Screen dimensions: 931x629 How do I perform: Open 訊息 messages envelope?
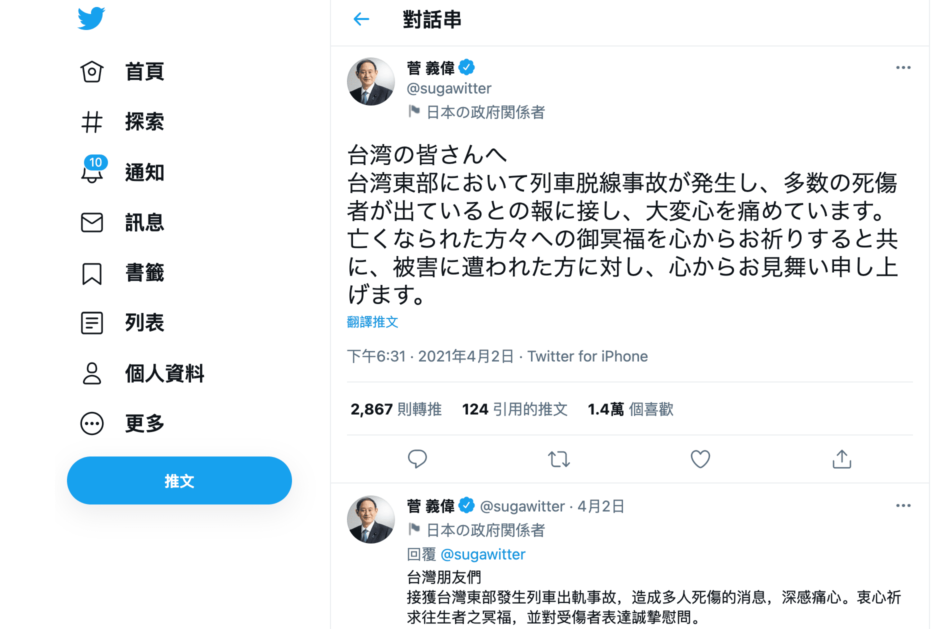[x=92, y=222]
